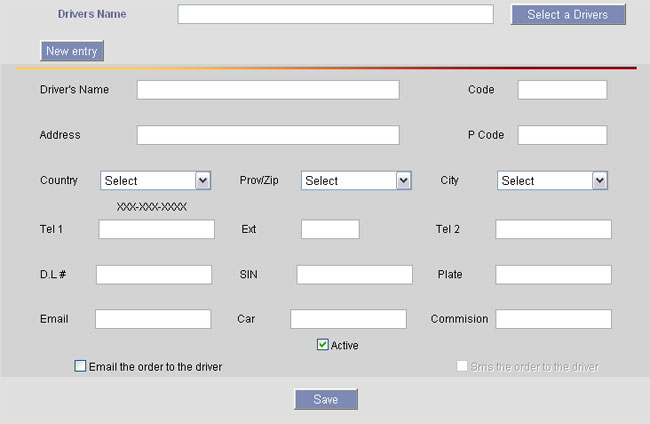Click the top Drivers Name search field

pyautogui.click(x=335, y=14)
